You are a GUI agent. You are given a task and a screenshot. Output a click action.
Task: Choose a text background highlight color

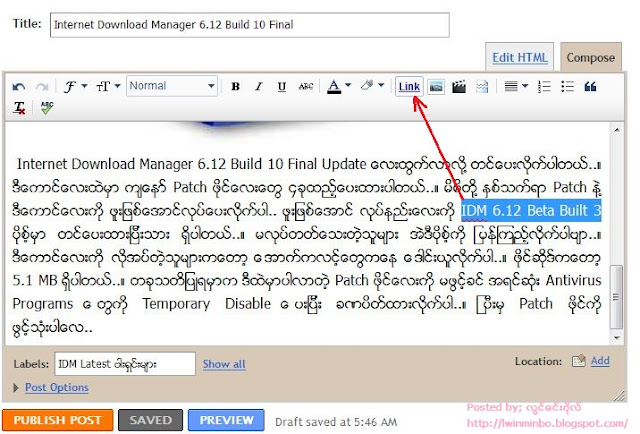pyautogui.click(x=367, y=86)
